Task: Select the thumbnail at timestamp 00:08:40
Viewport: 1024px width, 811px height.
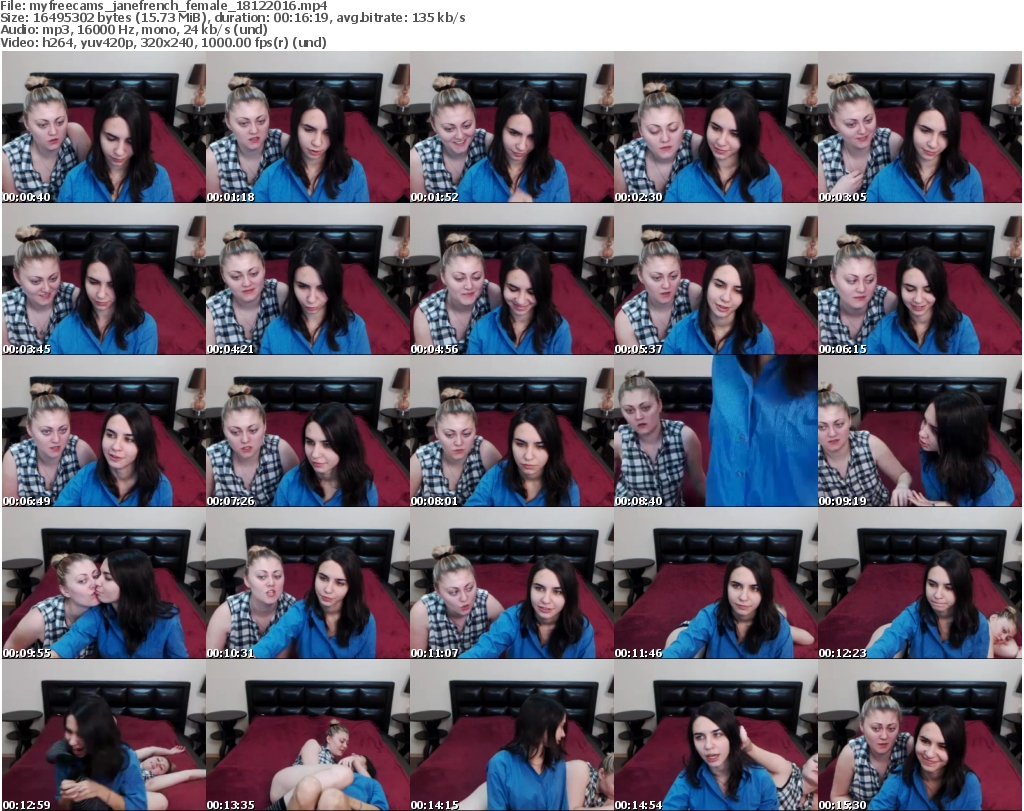Action: pyautogui.click(x=716, y=431)
